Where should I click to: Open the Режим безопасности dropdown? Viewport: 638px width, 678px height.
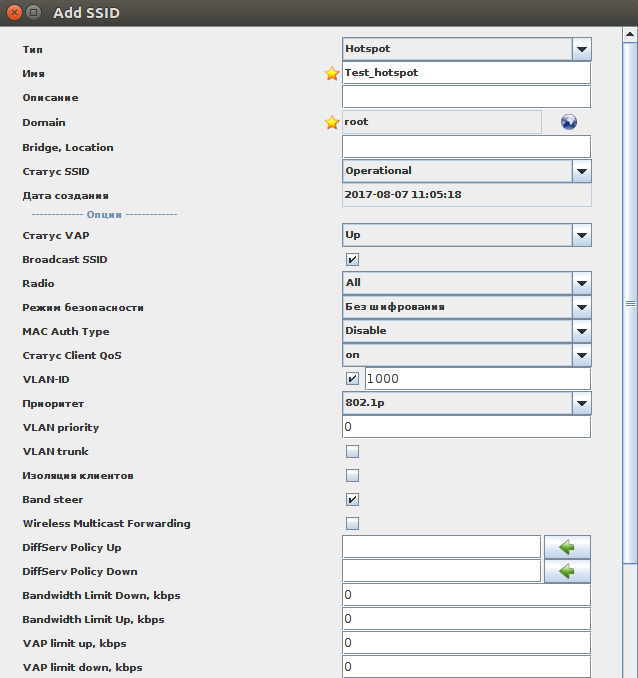click(x=581, y=307)
